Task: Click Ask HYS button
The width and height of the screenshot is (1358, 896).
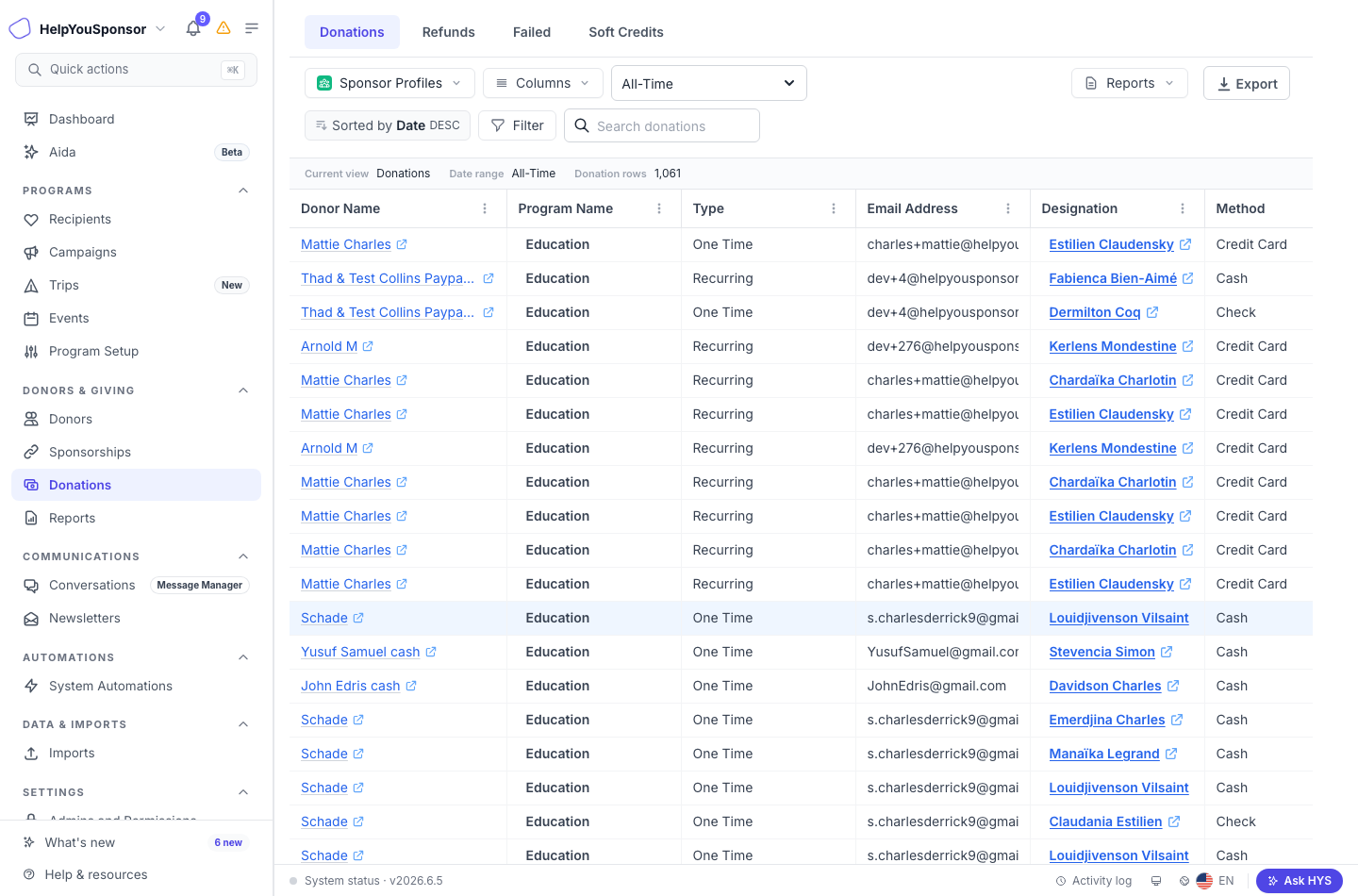Action: pyautogui.click(x=1300, y=881)
